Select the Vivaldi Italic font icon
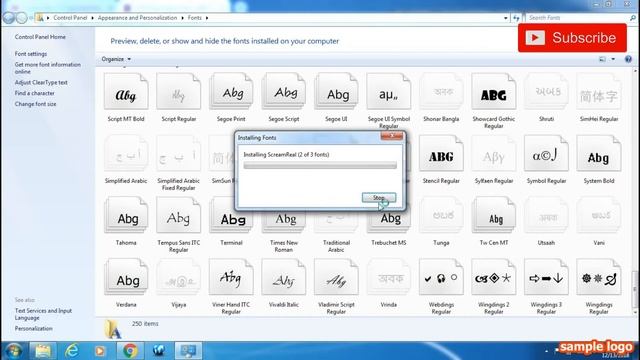The image size is (640, 360). (284, 277)
